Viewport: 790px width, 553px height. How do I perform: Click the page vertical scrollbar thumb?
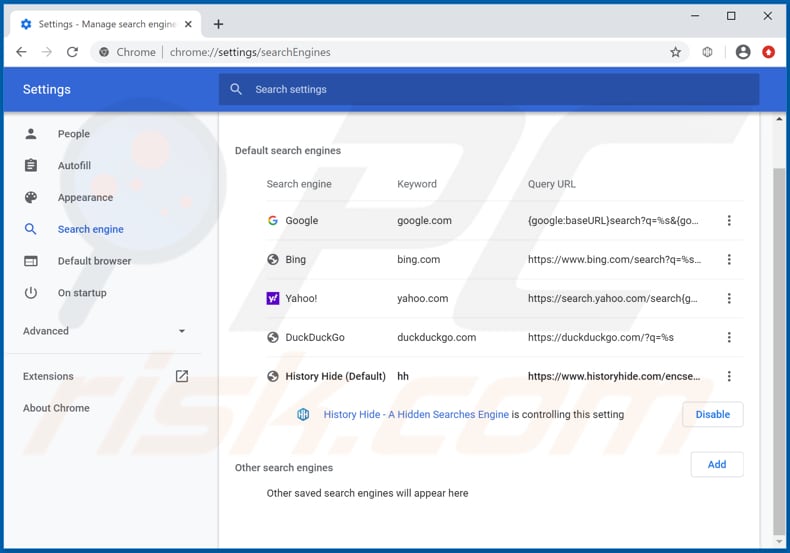(779, 352)
